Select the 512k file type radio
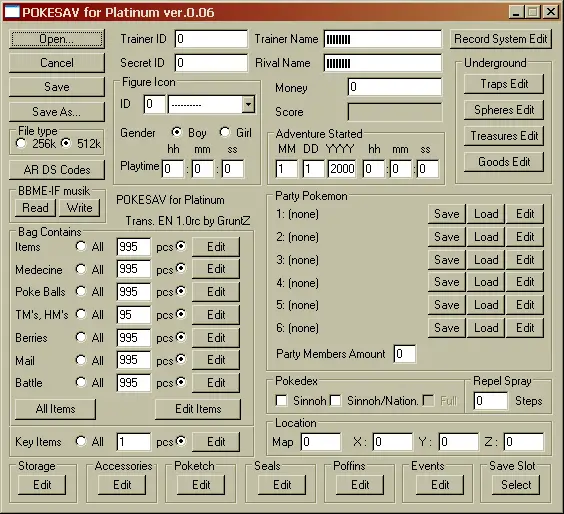564x514 pixels. 66,144
